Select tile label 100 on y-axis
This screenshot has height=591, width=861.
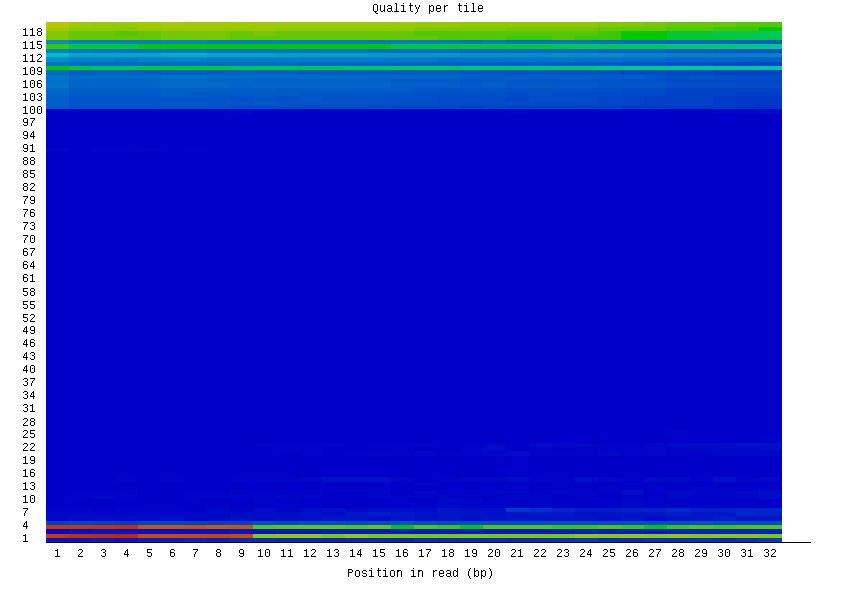(32, 110)
